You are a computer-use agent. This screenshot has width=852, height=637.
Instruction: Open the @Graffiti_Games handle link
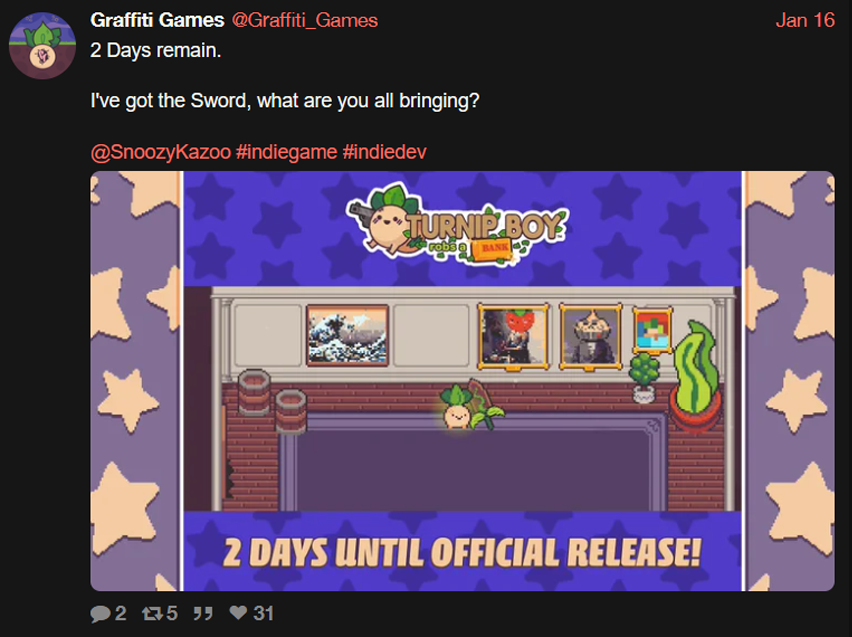coord(305,21)
